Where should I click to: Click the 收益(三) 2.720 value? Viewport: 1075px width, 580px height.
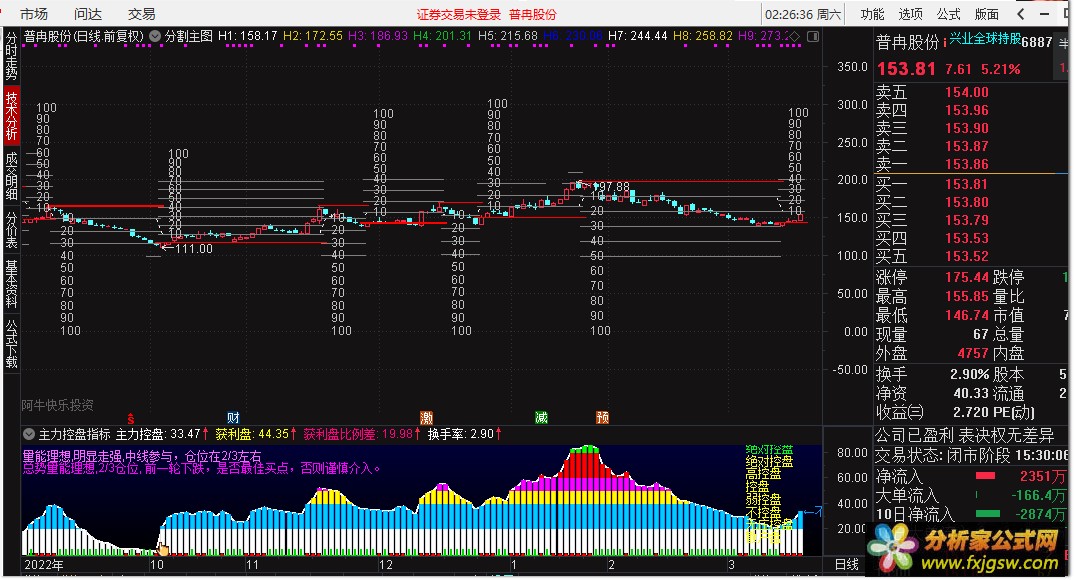click(x=971, y=412)
